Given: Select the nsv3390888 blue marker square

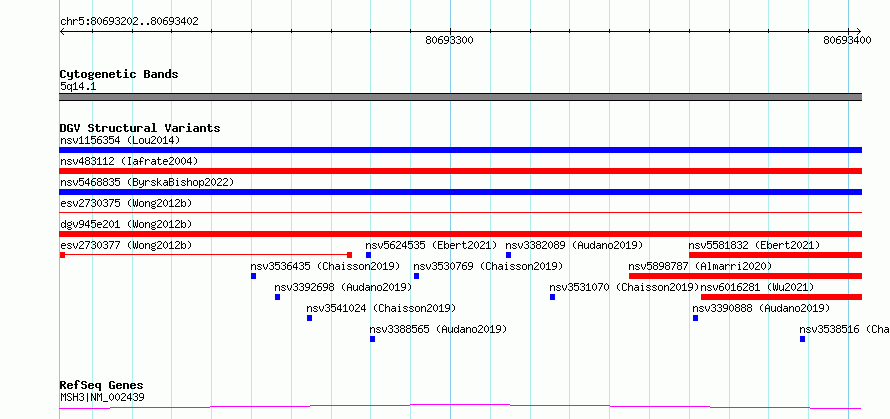Looking at the screenshot, I should tap(695, 318).
